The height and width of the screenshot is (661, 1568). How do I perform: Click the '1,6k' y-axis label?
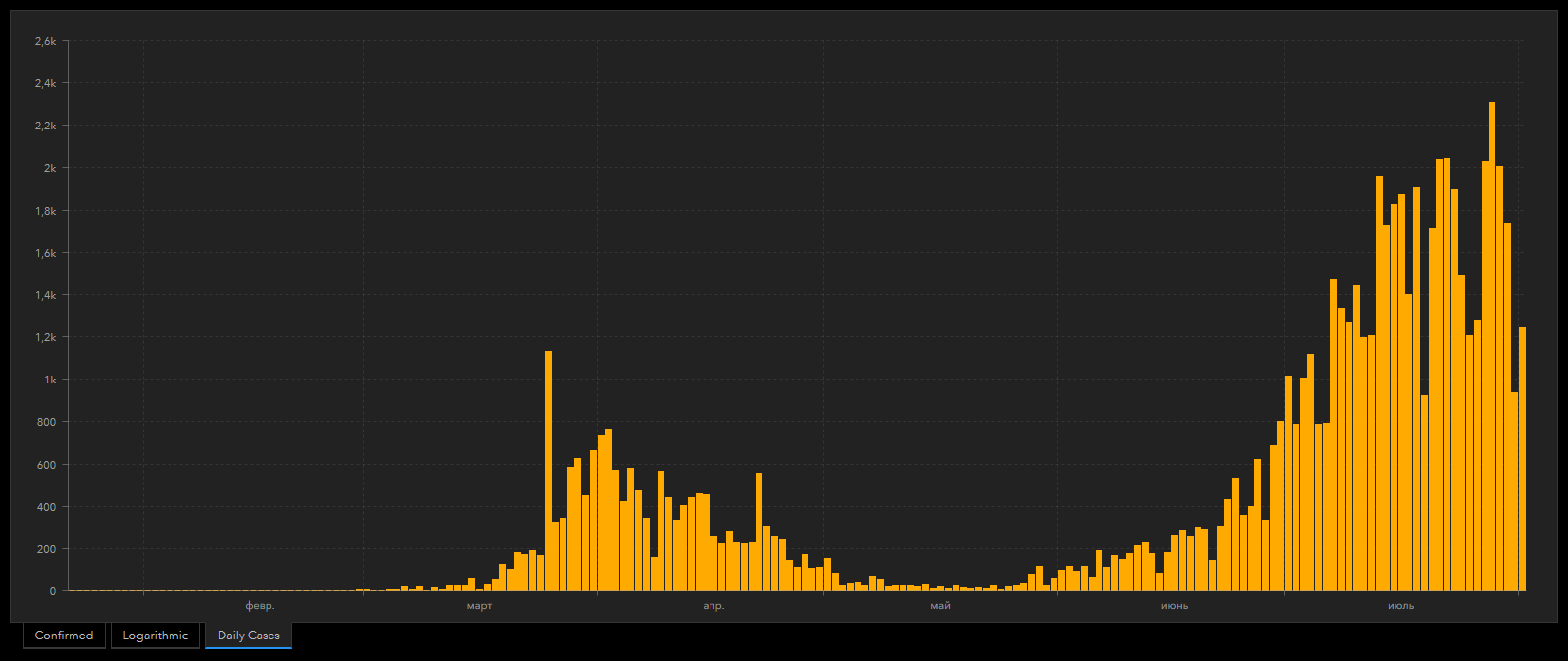[45, 253]
